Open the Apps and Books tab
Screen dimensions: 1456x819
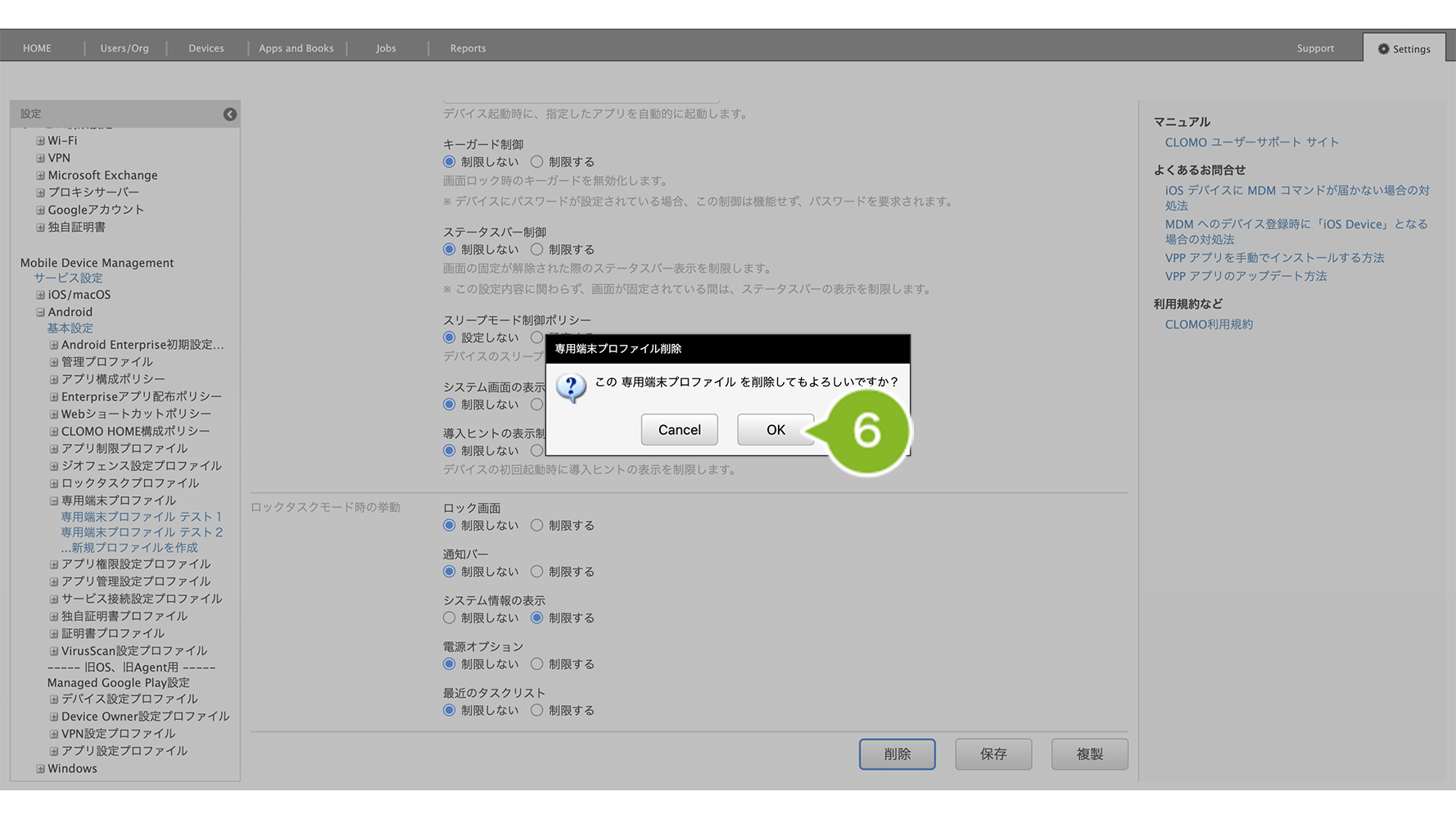point(296,48)
